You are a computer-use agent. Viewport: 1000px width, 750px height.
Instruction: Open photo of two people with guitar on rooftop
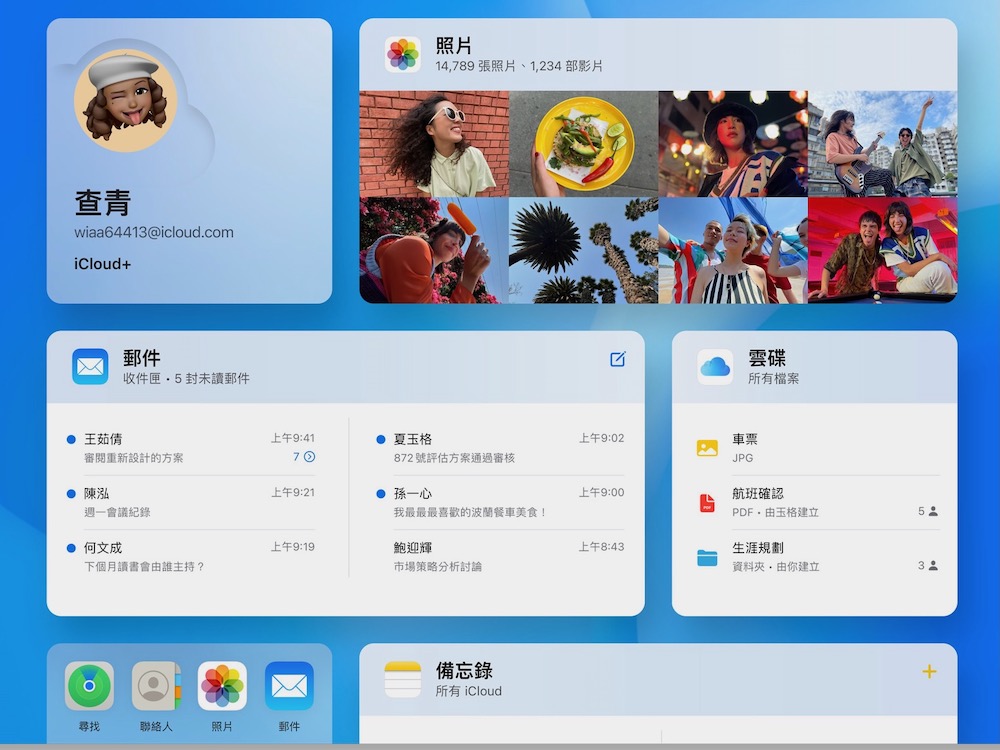(883, 143)
